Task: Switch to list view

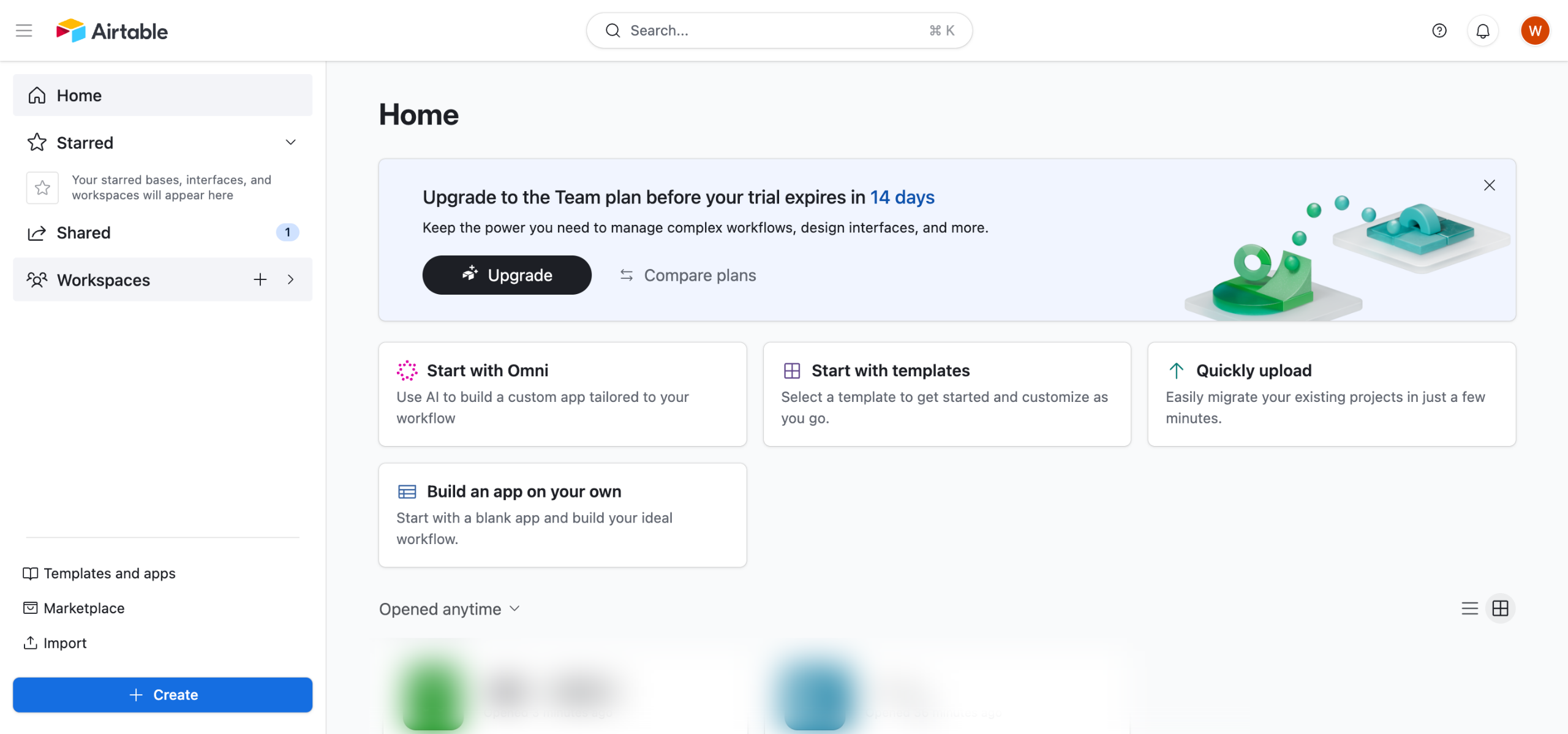Action: [x=1469, y=608]
